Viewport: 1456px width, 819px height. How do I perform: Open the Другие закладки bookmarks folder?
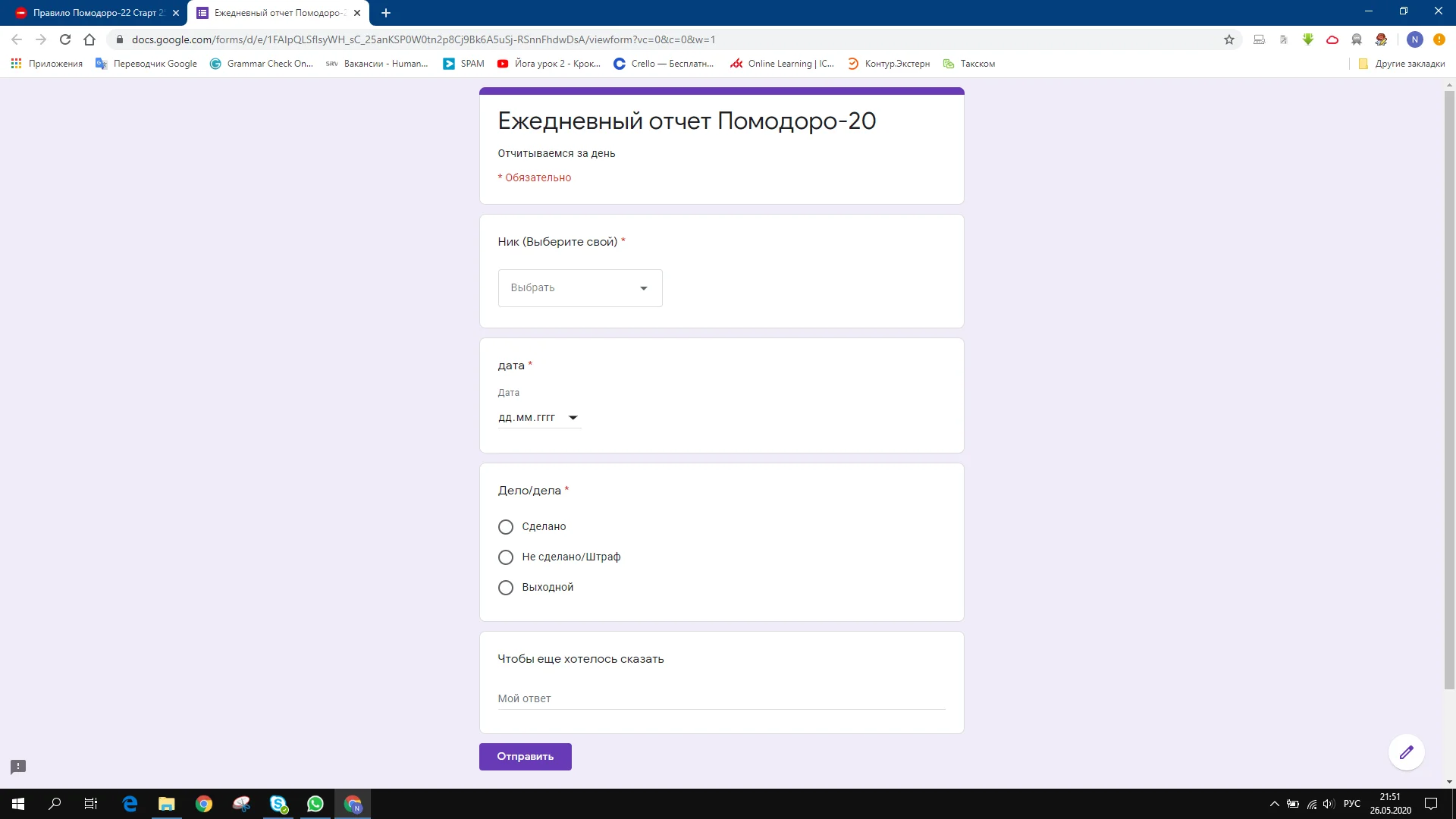coord(1401,64)
